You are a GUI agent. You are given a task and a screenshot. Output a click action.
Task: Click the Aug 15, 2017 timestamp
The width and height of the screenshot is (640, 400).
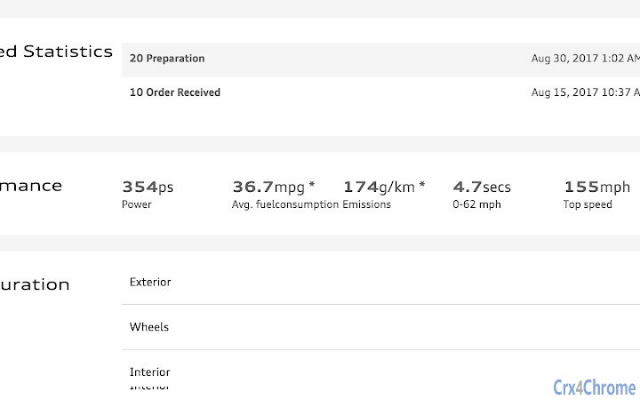coord(585,93)
